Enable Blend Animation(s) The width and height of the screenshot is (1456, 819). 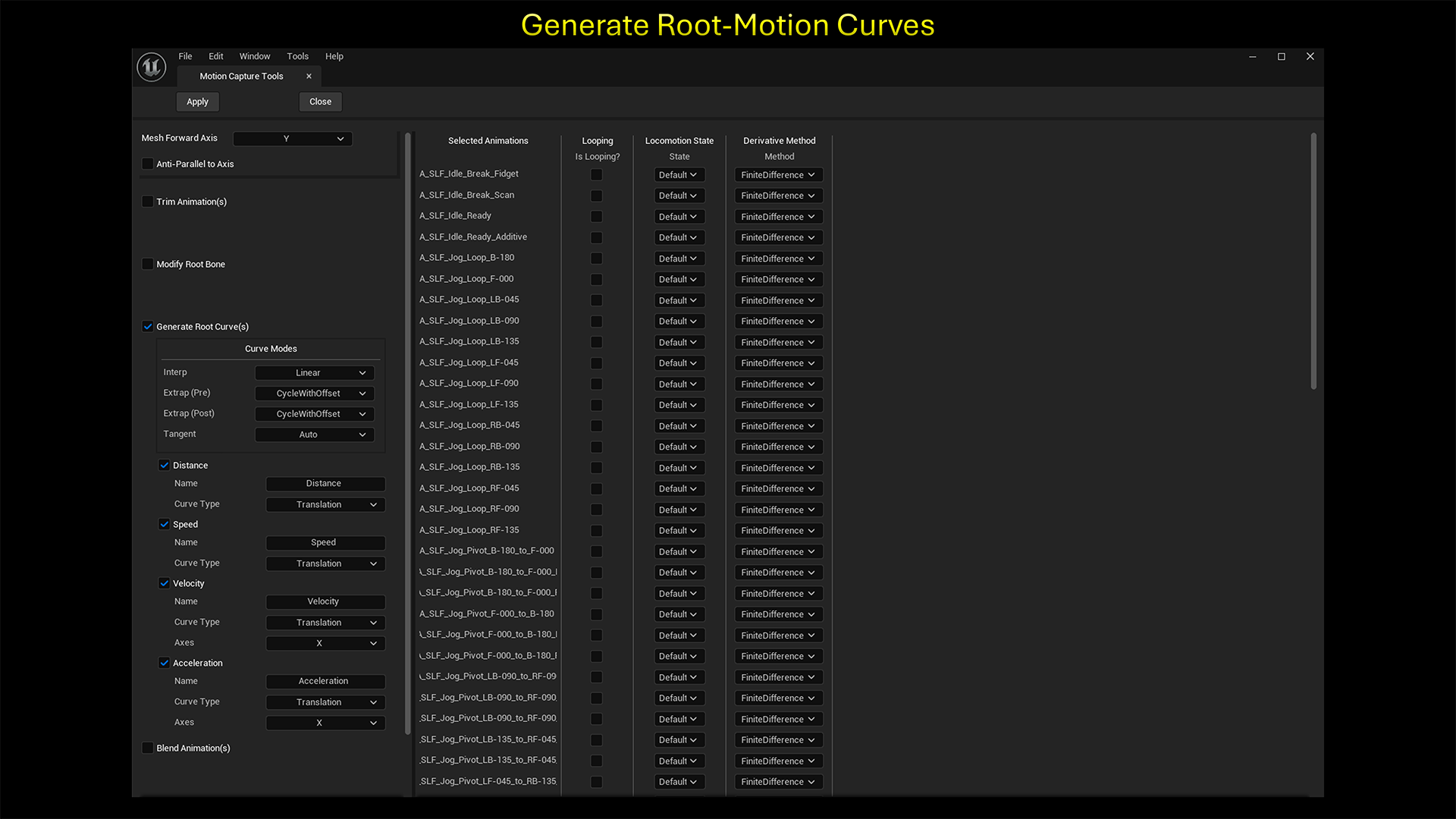point(147,748)
